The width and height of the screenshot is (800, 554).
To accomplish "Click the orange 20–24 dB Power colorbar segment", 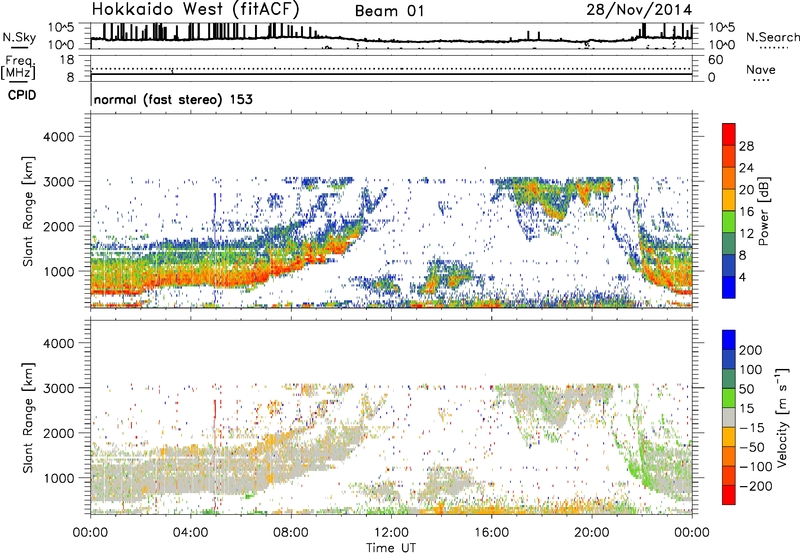I will [x=729, y=178].
